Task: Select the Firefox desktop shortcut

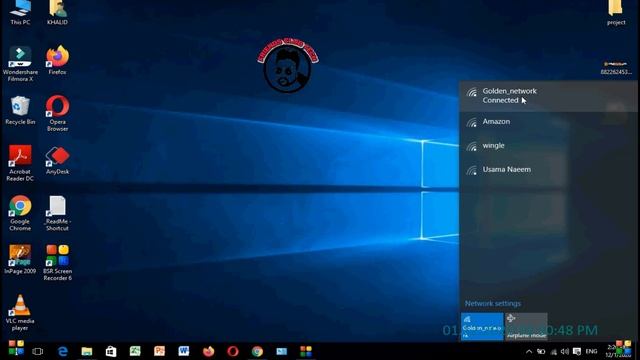Action: click(x=57, y=60)
